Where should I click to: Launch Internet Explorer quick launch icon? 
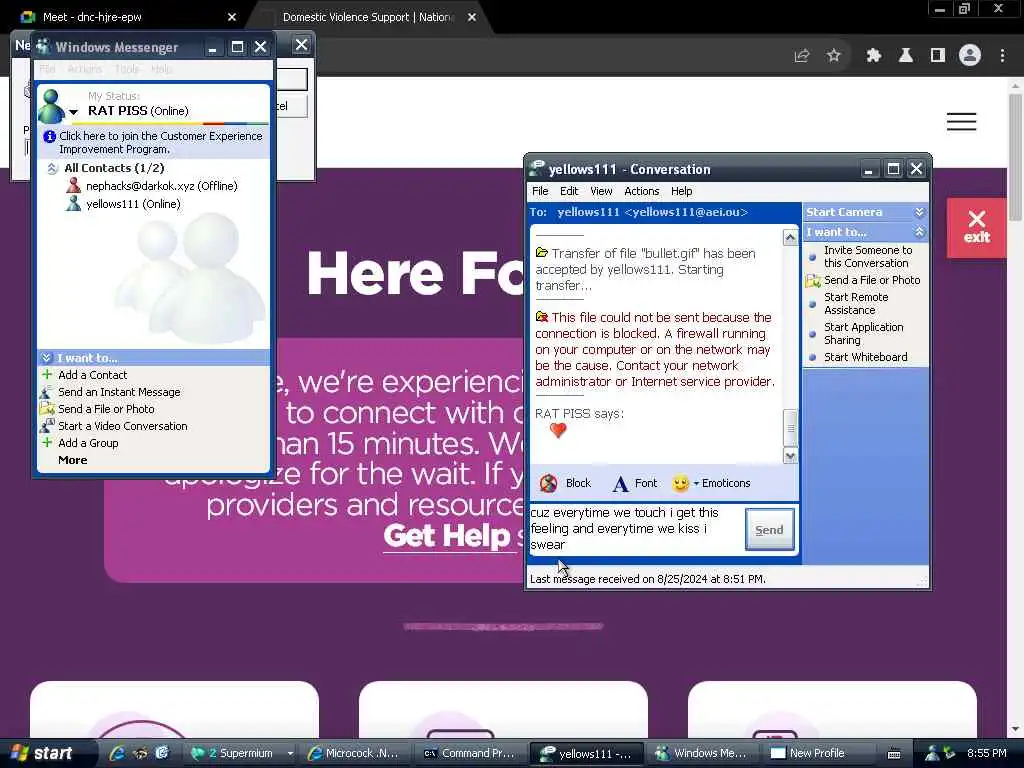tap(118, 753)
